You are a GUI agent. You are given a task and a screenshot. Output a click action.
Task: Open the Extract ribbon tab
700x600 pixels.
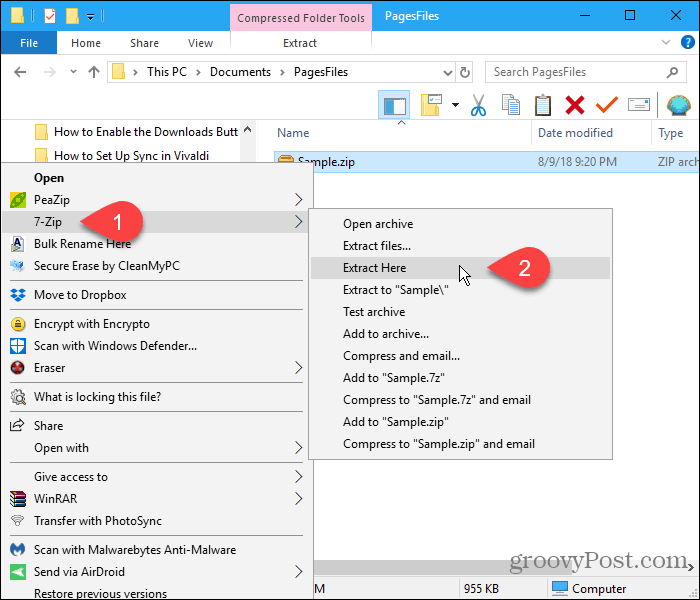300,43
